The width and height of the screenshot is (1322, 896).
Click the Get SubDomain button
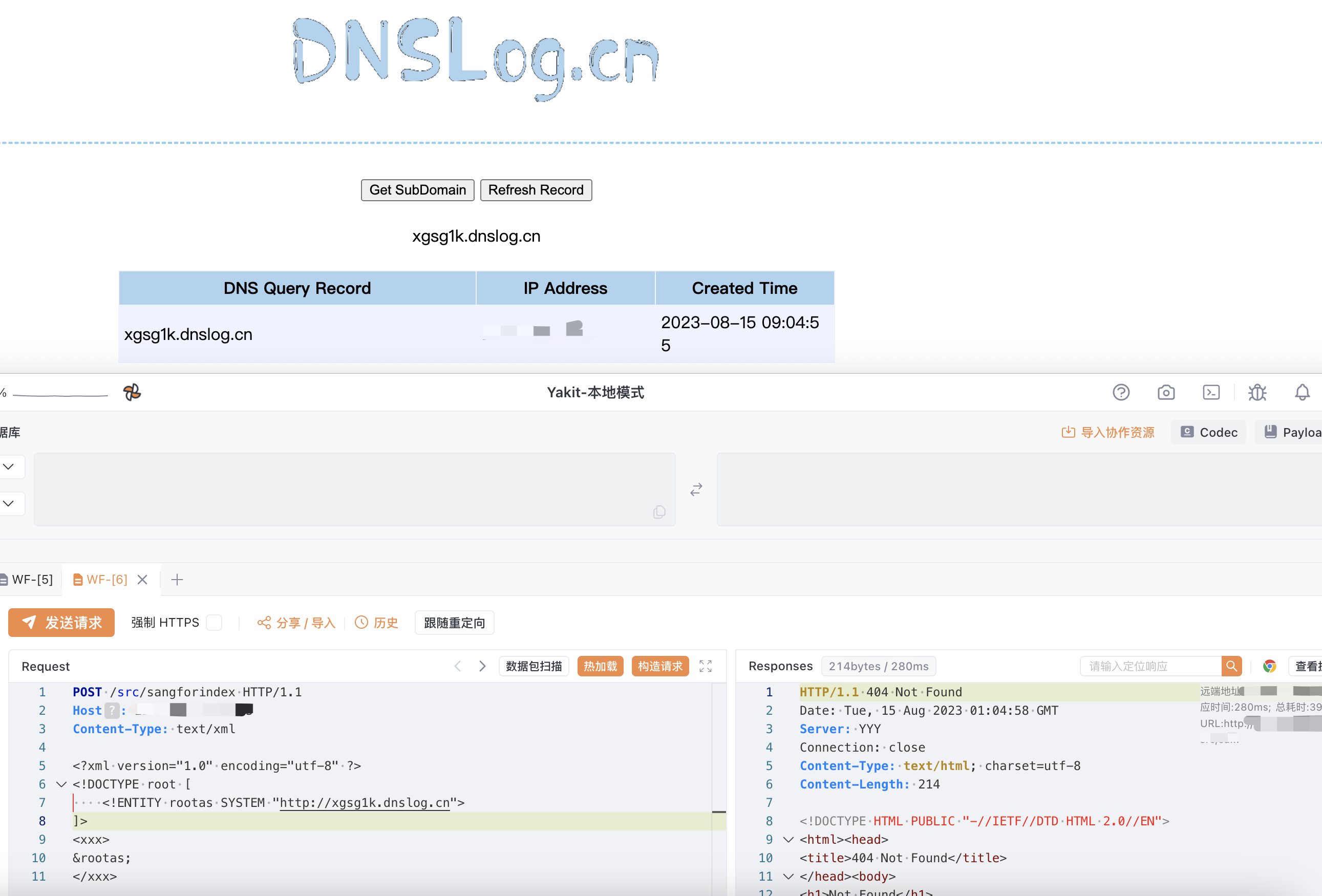[x=417, y=190]
